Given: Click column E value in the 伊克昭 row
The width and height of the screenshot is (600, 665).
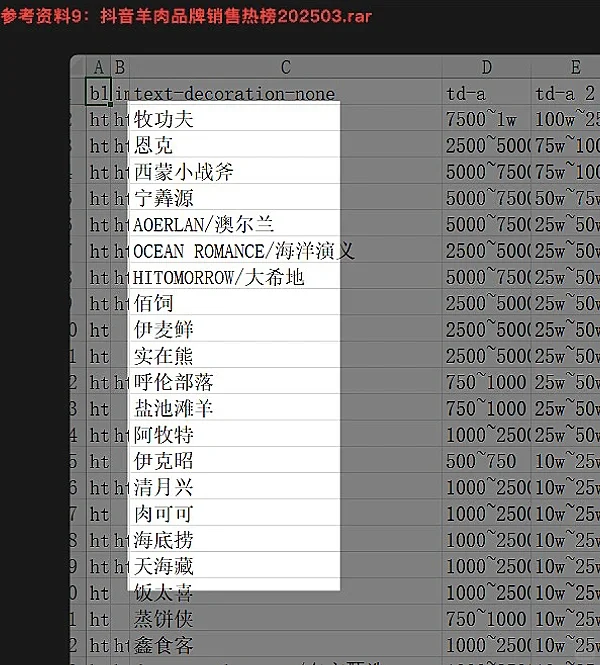Looking at the screenshot, I should [x=566, y=461].
